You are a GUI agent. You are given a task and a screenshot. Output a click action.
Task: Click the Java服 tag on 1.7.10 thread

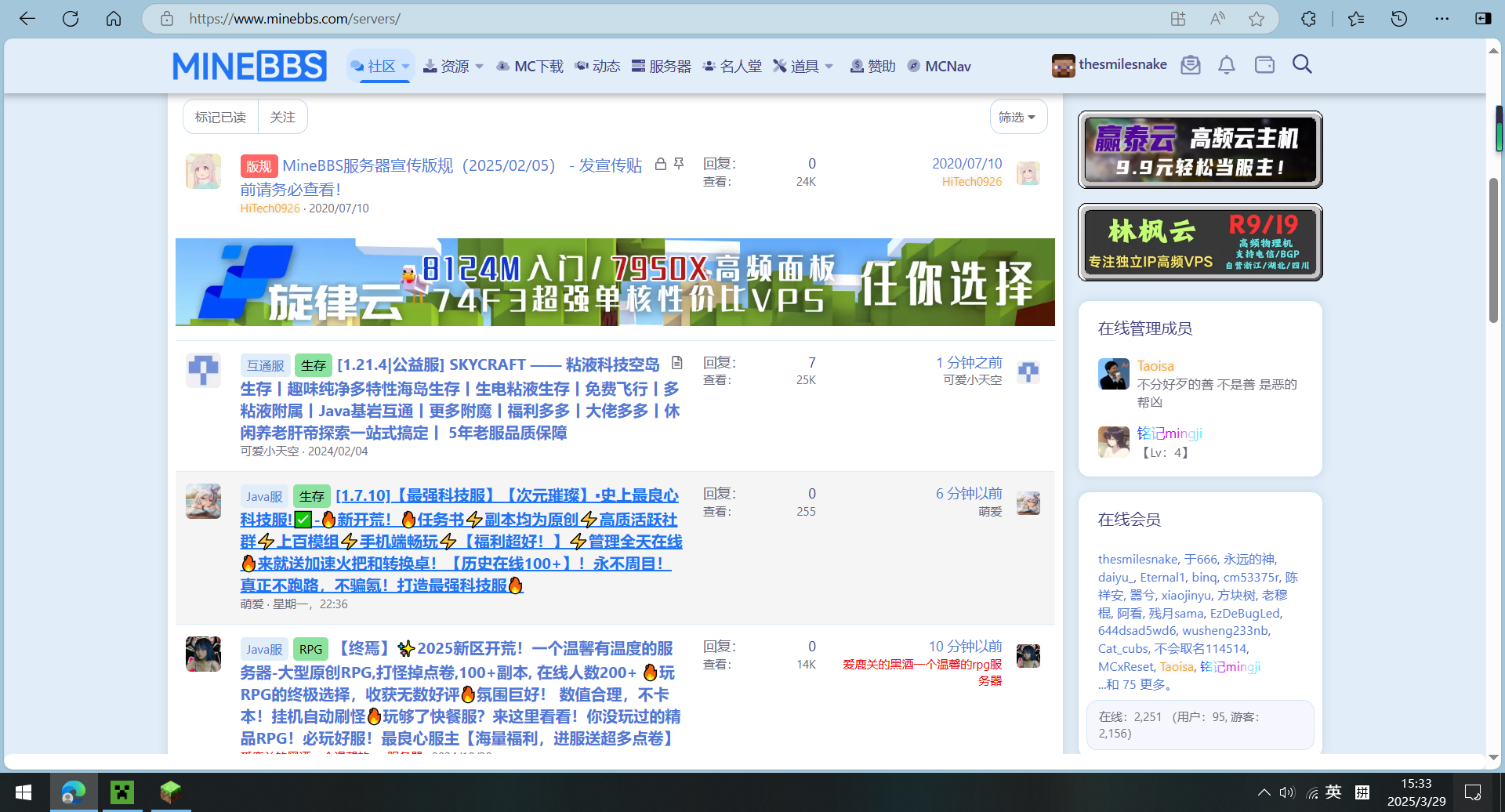point(264,496)
